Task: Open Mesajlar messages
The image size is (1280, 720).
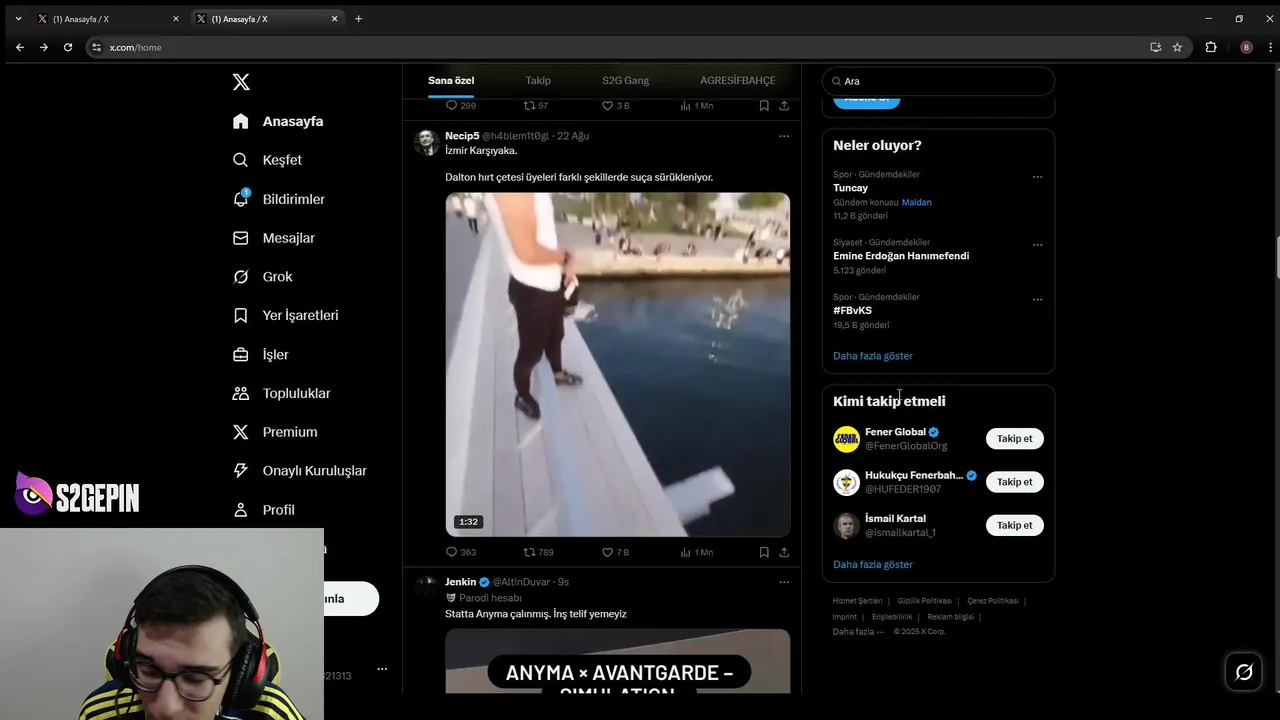Action: click(274, 238)
